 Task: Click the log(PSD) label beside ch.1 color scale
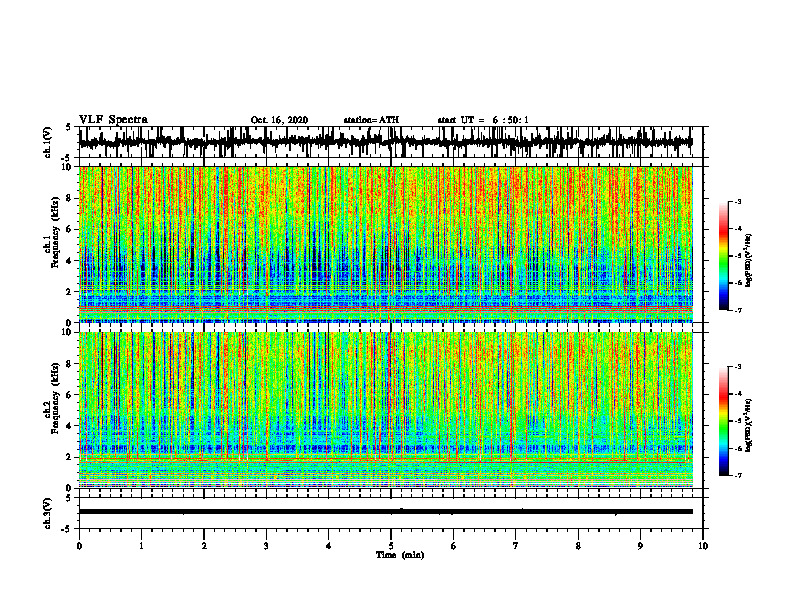point(749,261)
